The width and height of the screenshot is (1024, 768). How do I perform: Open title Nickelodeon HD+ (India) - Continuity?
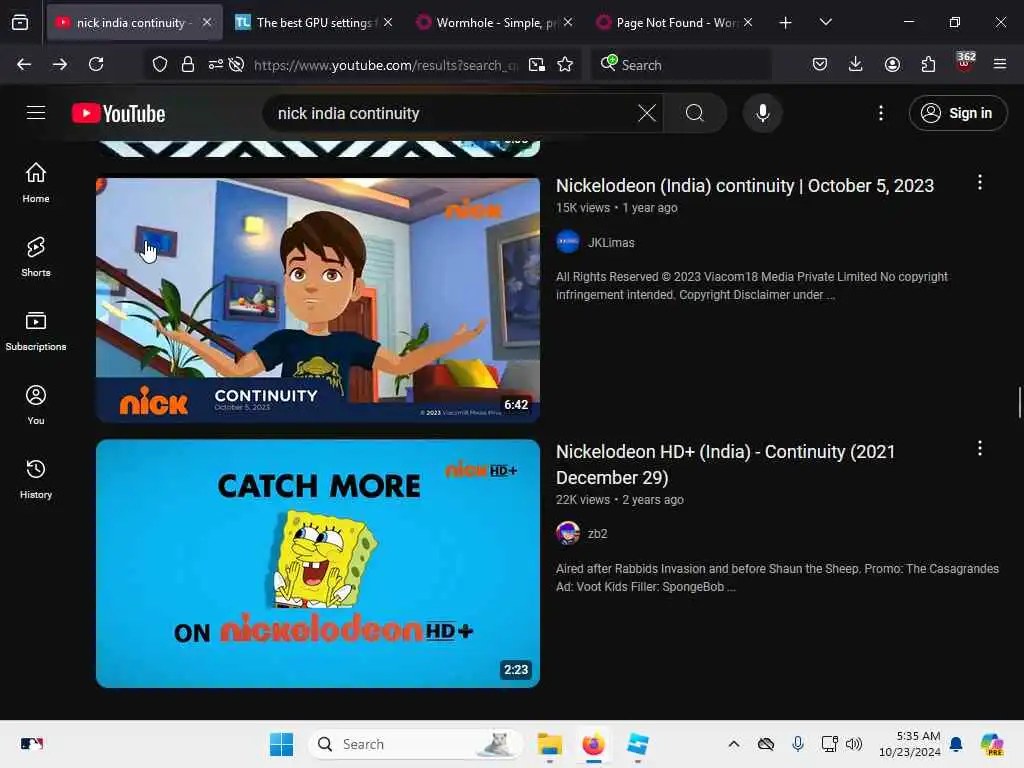(725, 464)
